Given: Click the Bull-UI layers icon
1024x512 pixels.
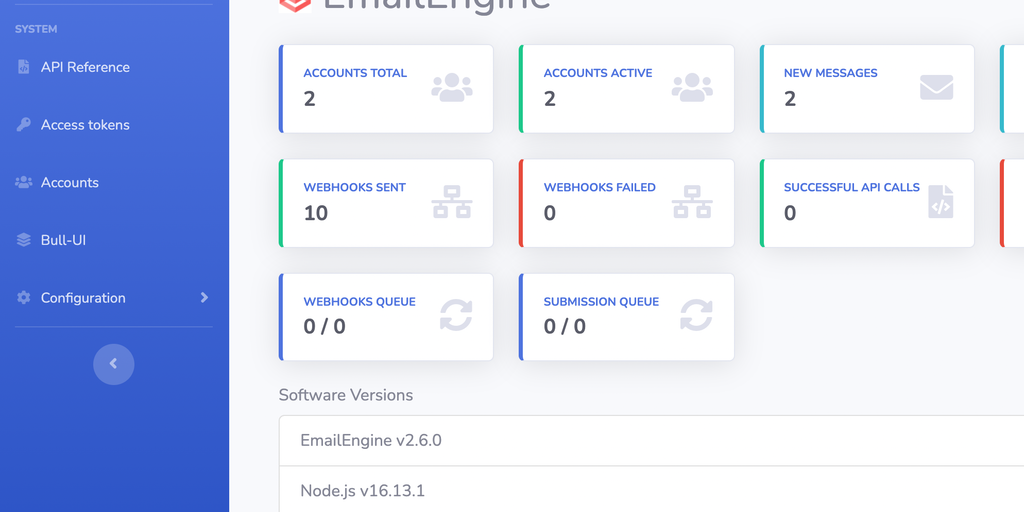Looking at the screenshot, I should coord(24,240).
